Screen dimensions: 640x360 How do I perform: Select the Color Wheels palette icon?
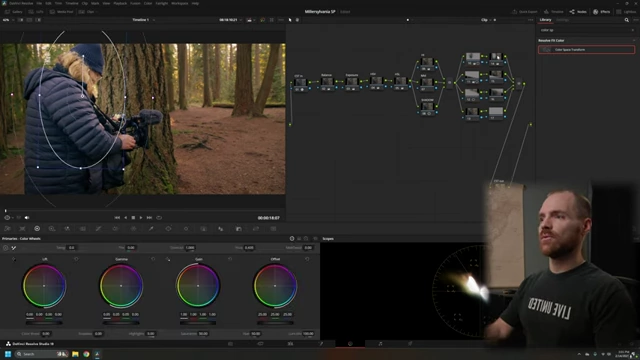tap(37, 229)
